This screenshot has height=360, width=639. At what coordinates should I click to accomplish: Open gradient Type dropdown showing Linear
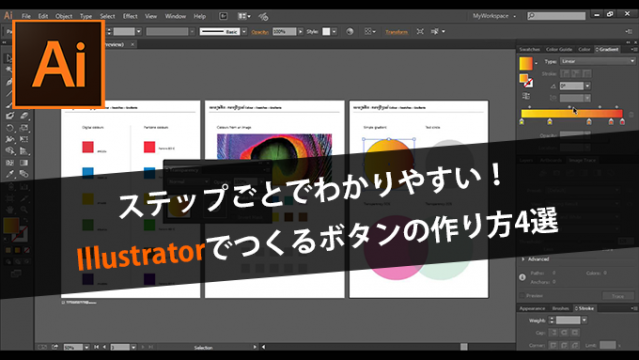point(598,61)
